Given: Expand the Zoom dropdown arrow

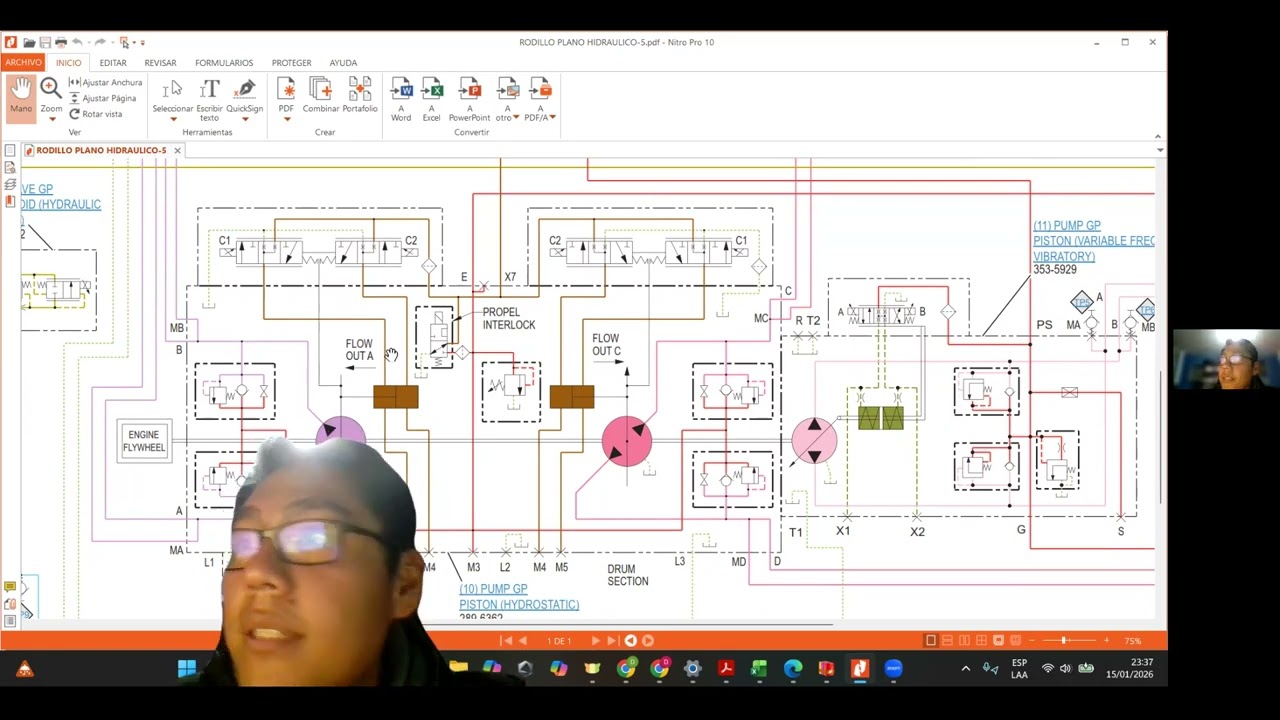Looking at the screenshot, I should pos(51,119).
